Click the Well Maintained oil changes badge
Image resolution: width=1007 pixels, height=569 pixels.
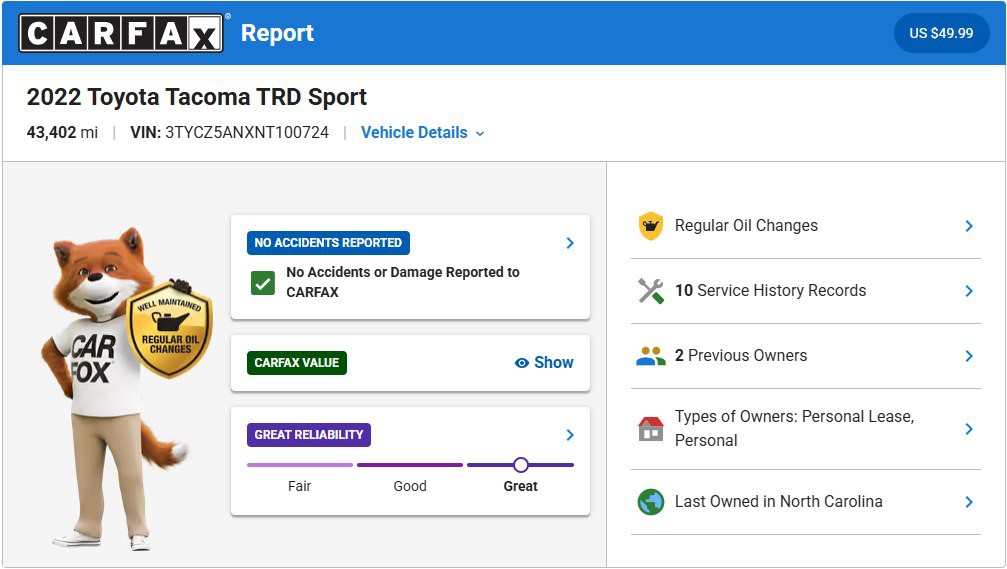point(170,328)
